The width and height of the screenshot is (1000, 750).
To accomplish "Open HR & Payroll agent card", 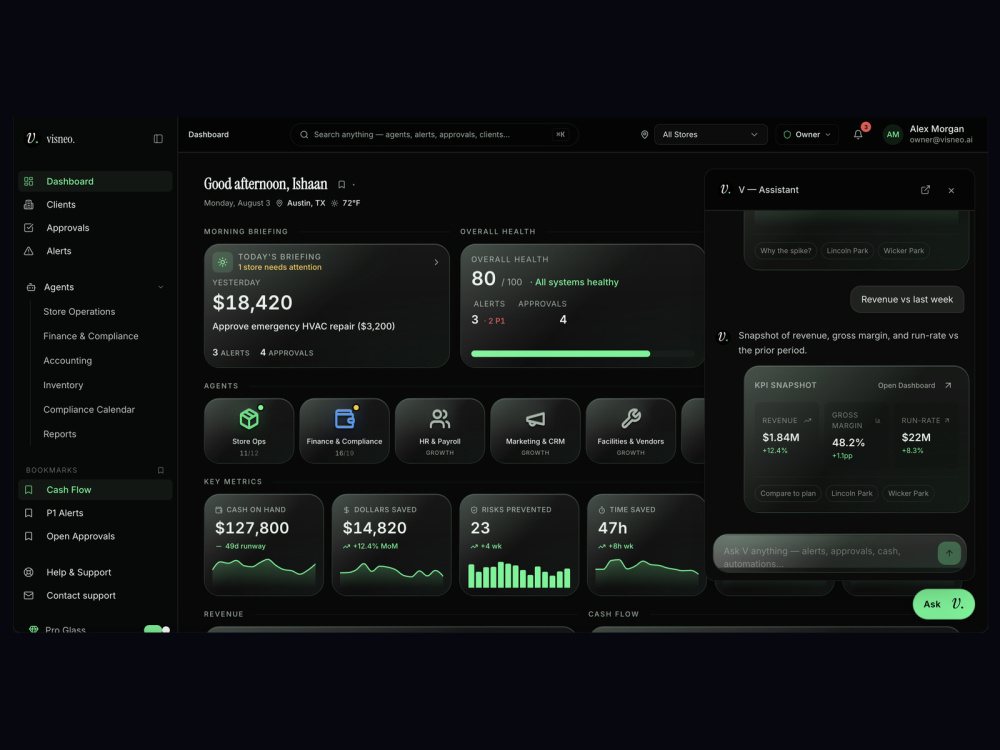I will [440, 431].
